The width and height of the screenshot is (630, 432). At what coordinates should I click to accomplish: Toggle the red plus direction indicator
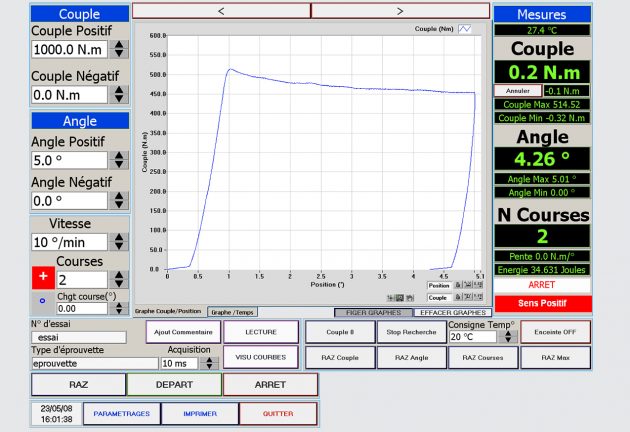pyautogui.click(x=43, y=276)
